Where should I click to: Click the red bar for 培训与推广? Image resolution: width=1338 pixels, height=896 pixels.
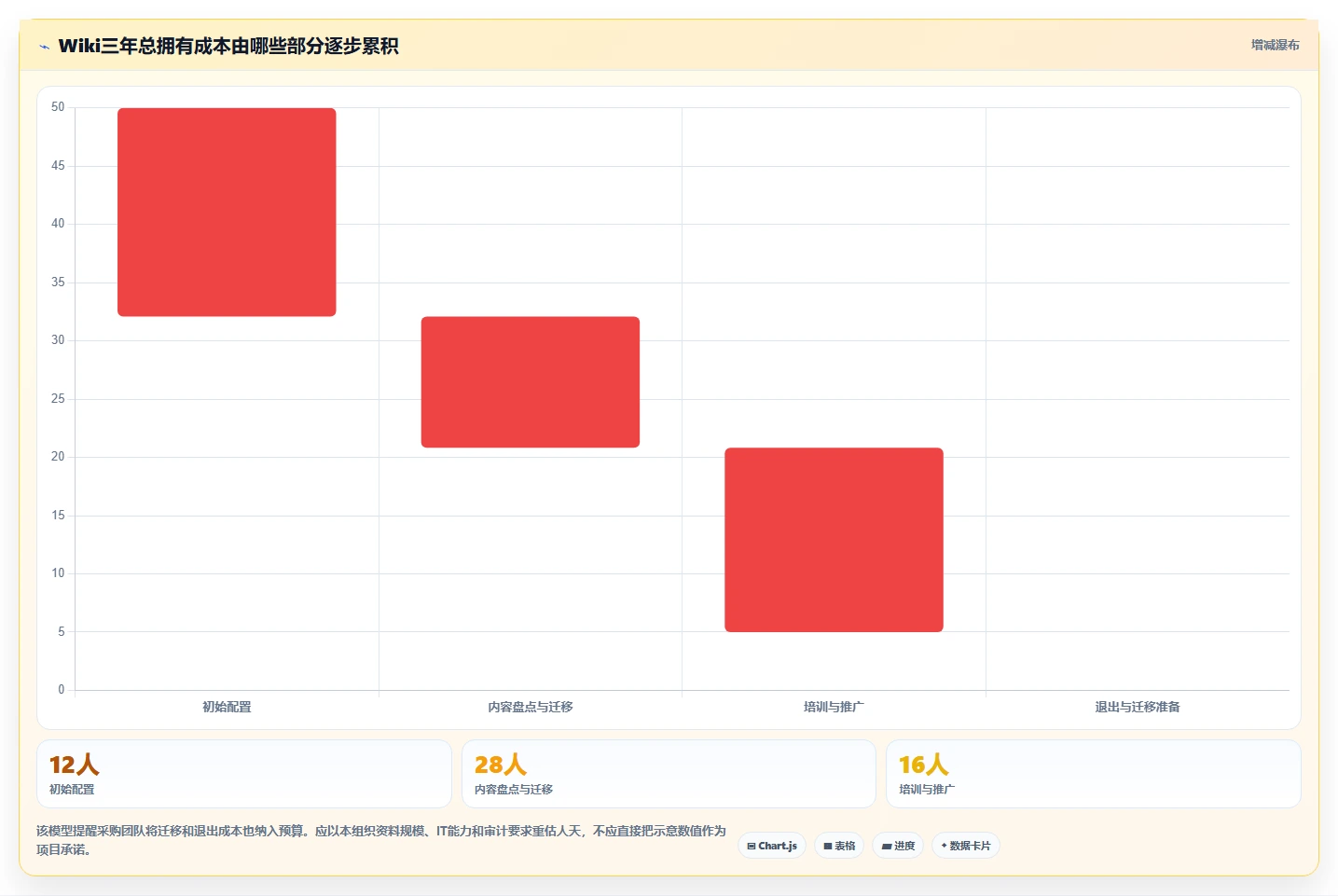point(834,540)
